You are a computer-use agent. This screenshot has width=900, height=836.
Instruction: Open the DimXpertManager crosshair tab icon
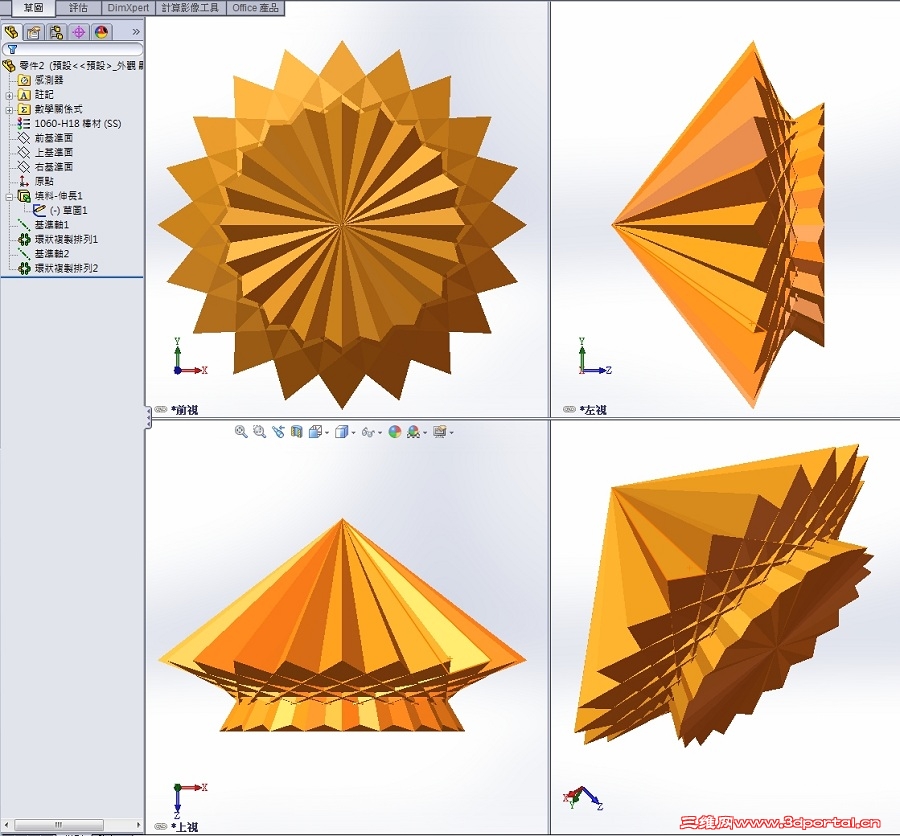(x=79, y=32)
